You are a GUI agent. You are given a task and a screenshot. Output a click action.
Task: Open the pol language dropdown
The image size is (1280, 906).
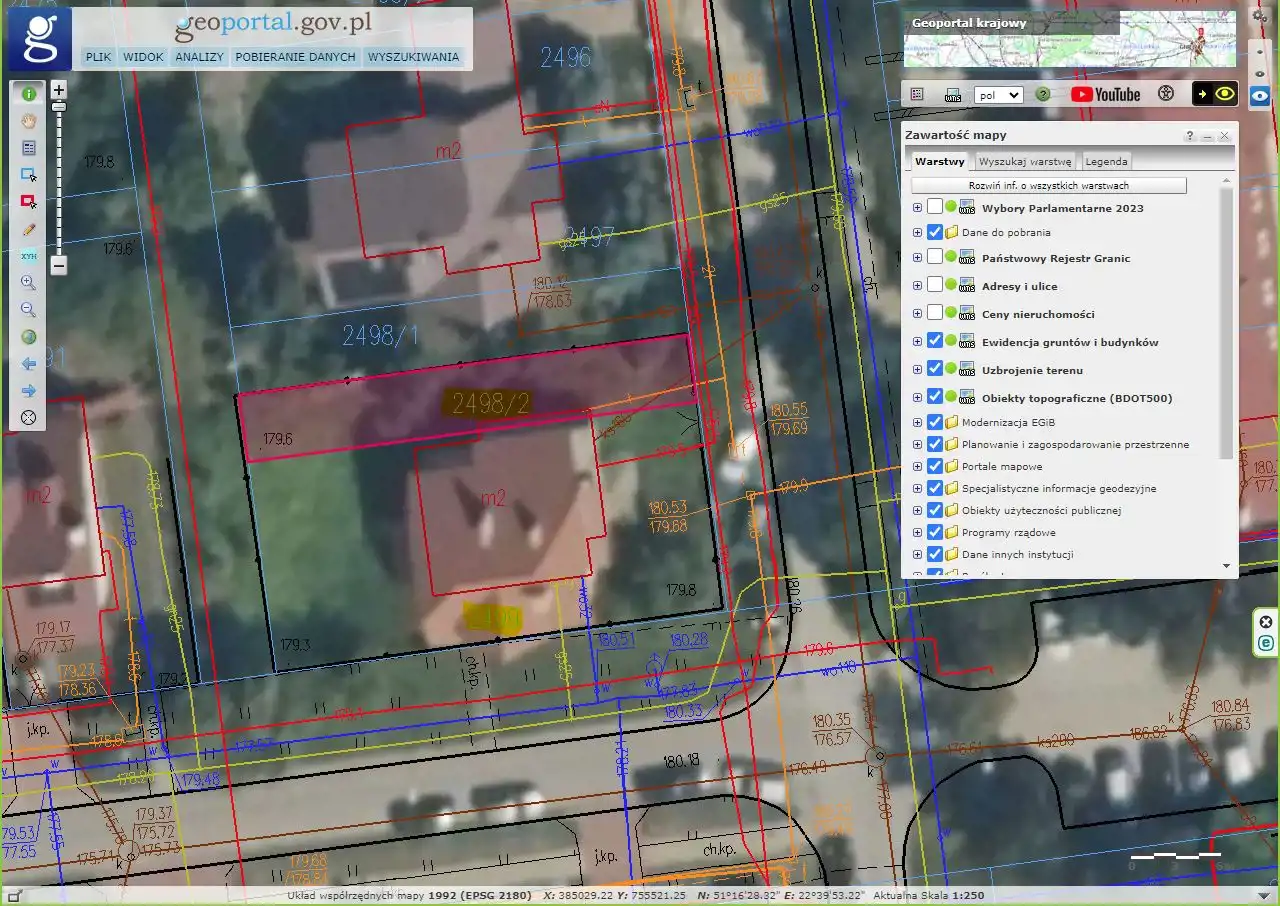[x=998, y=94]
